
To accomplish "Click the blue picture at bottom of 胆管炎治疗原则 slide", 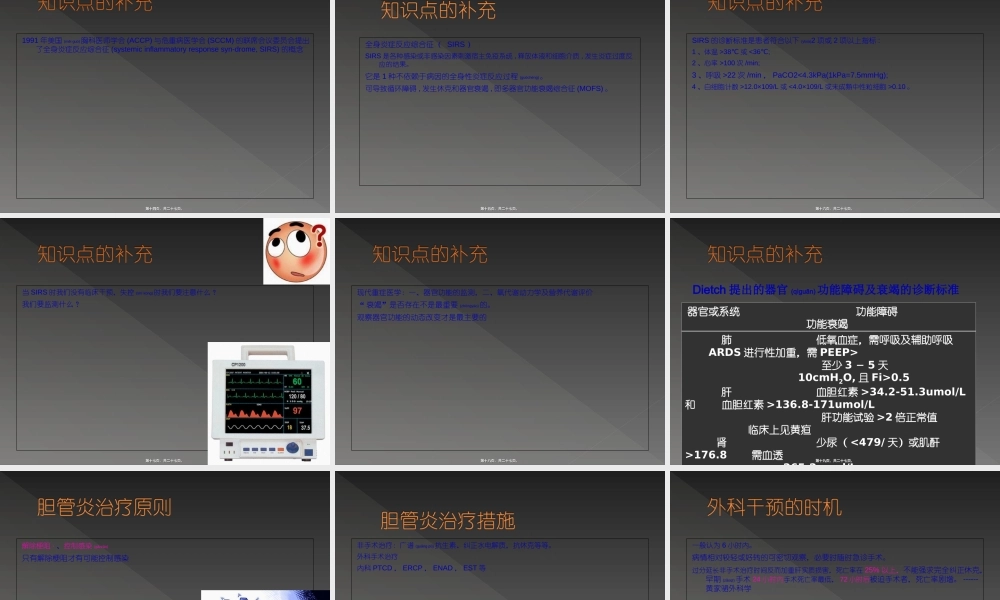I will coord(265,595).
